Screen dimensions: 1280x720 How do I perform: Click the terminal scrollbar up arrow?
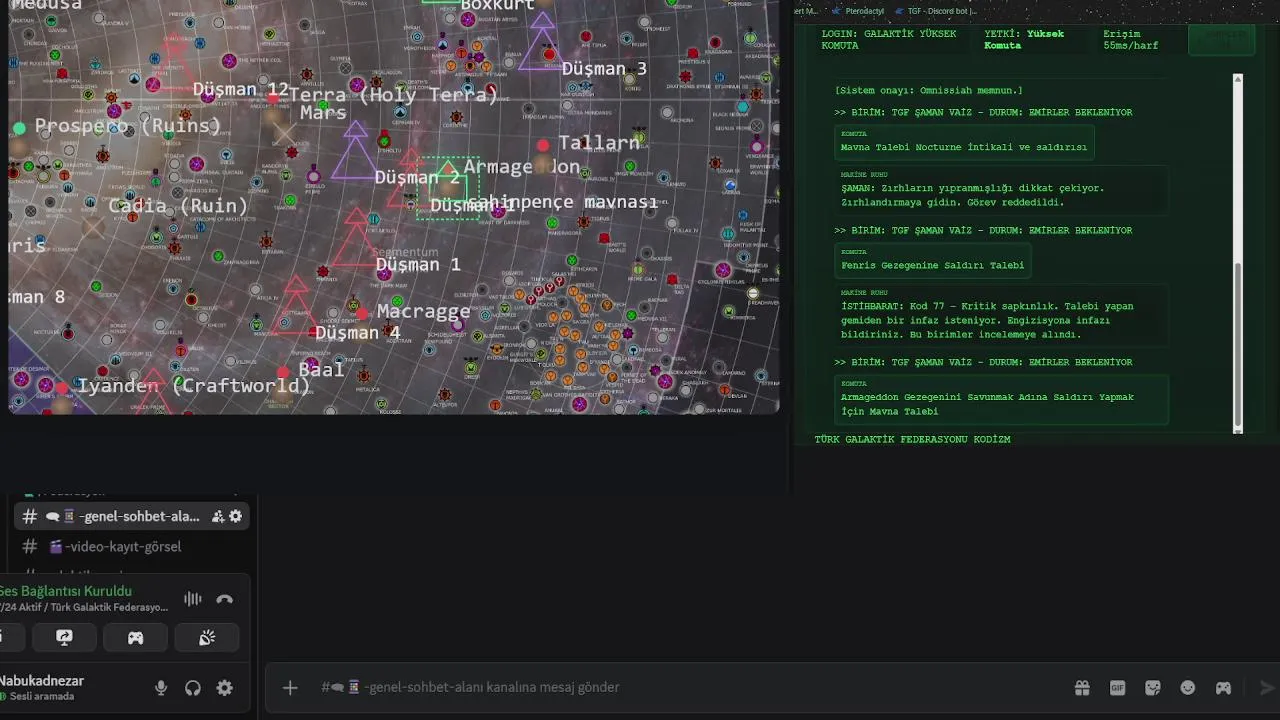[1237, 78]
